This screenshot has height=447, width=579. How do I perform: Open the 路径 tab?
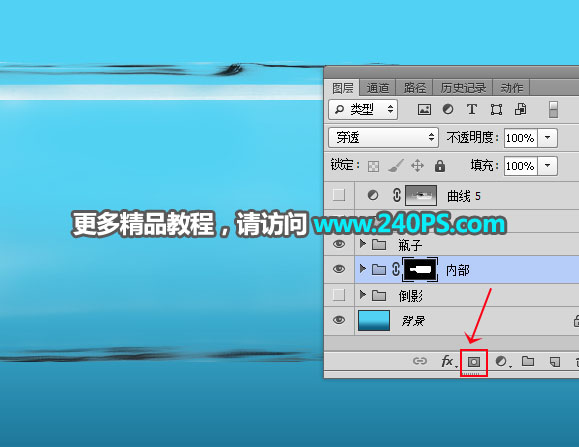[414, 88]
